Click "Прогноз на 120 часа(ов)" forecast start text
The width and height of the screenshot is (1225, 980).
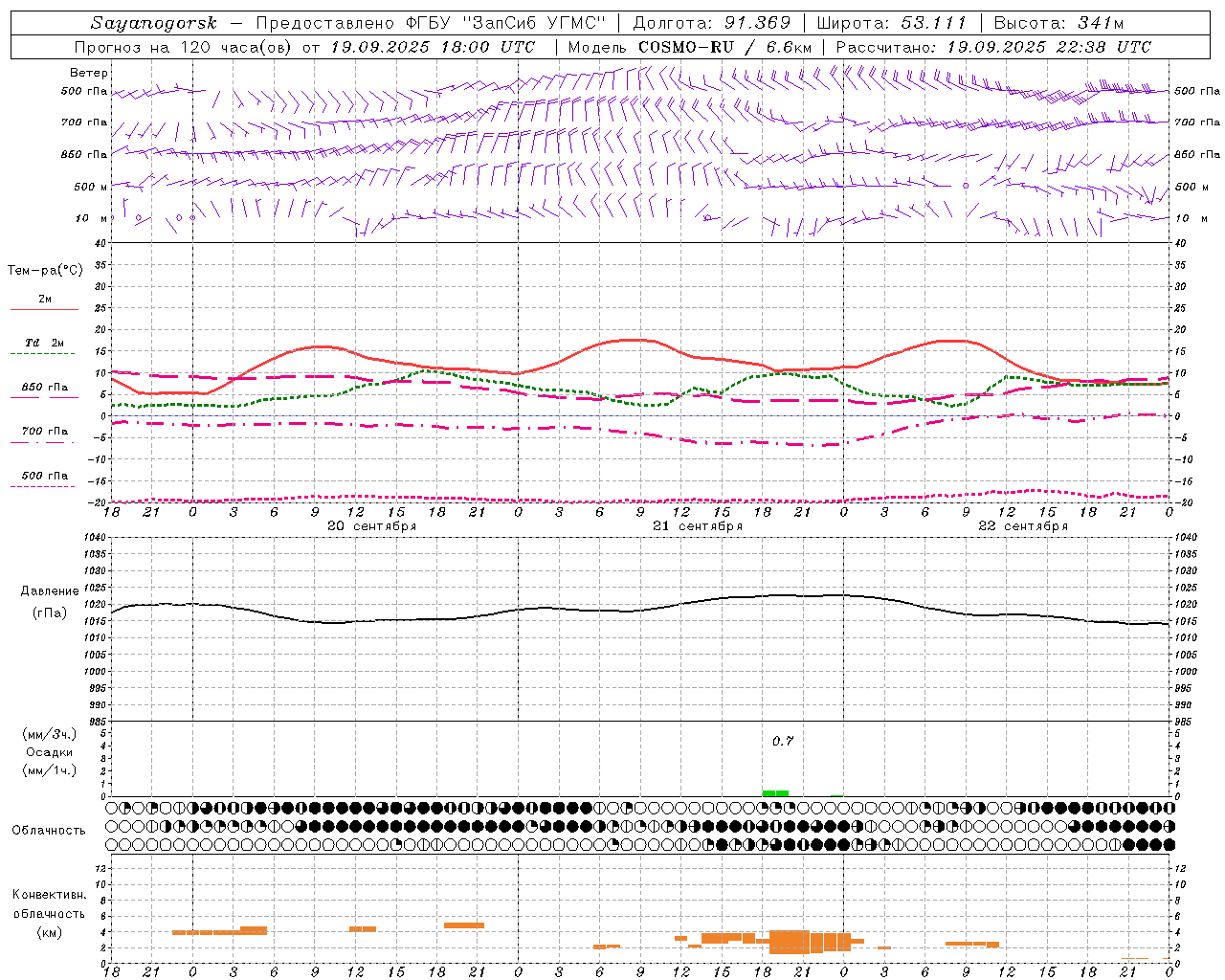click(185, 47)
